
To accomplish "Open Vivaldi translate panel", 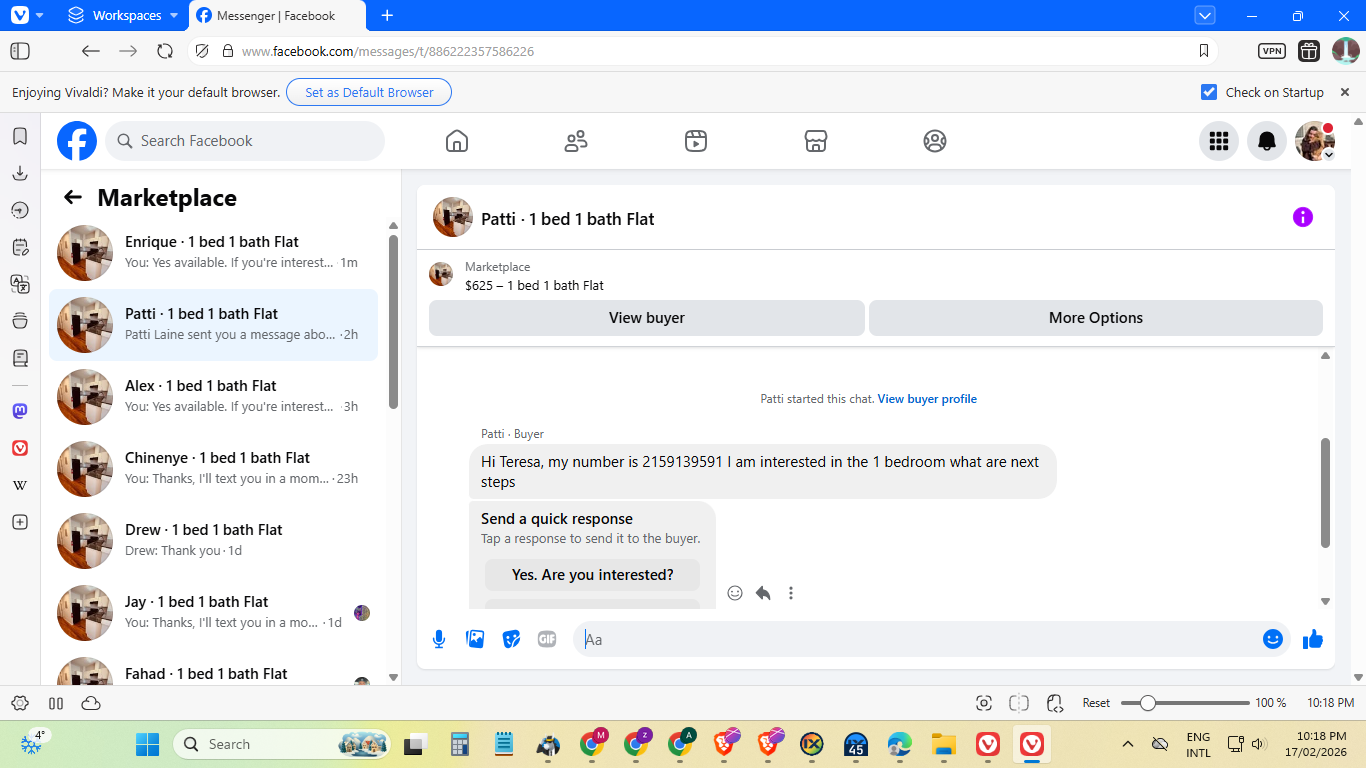I will click(x=20, y=284).
